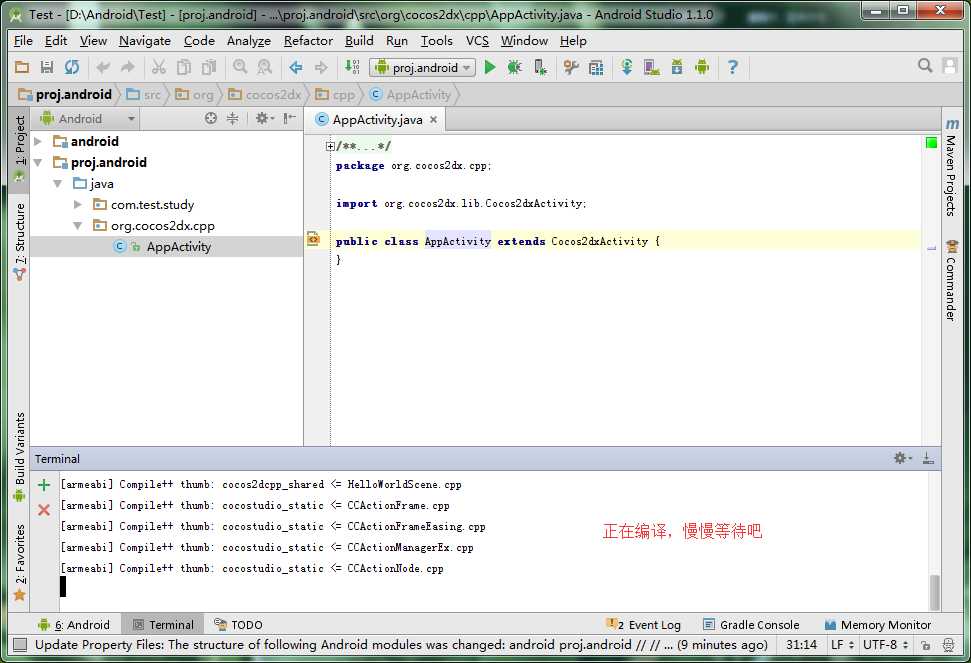The height and width of the screenshot is (663, 971).
Task: Toggle the tool window quick-access icon in status bar
Action: pyautogui.click(x=20, y=645)
